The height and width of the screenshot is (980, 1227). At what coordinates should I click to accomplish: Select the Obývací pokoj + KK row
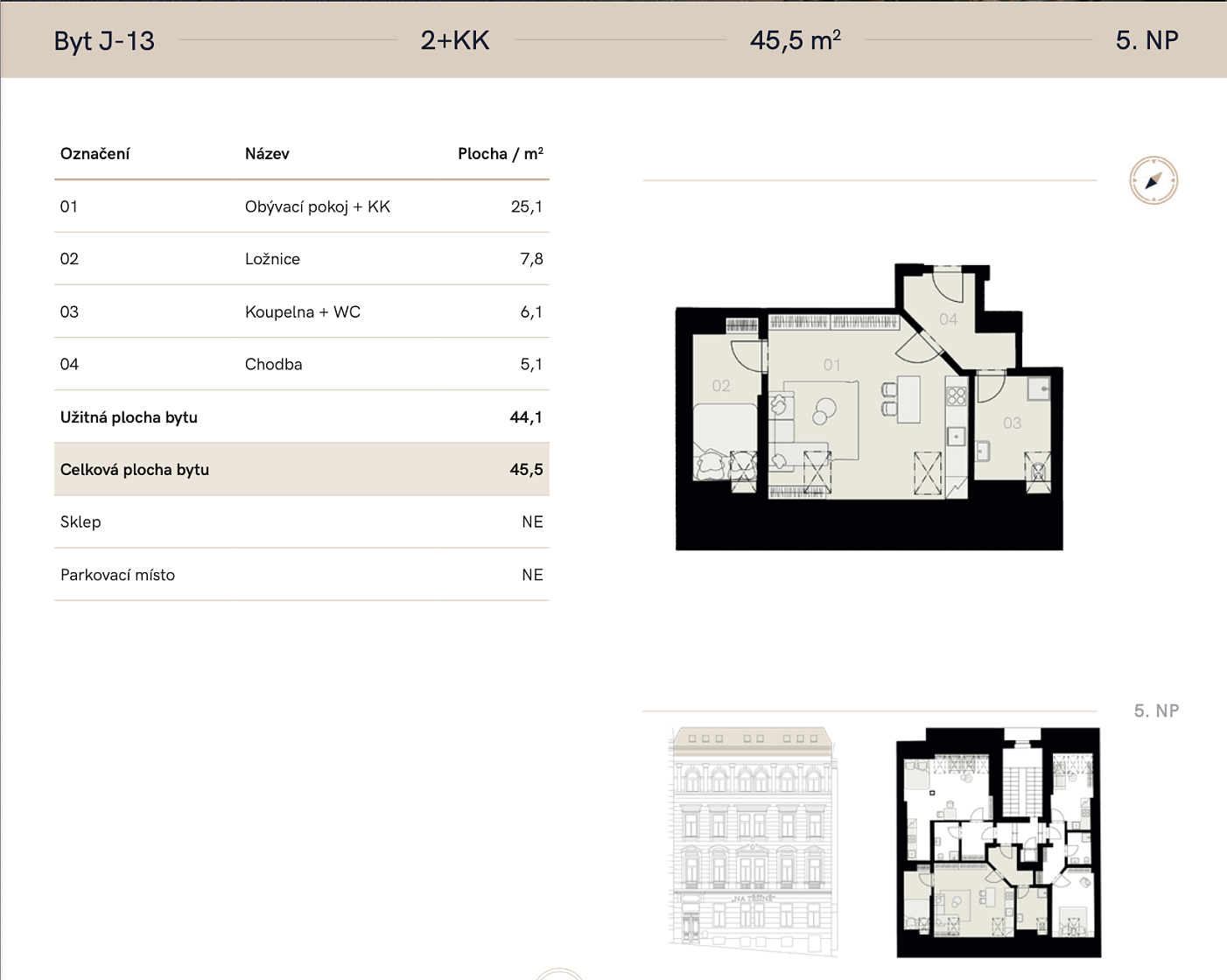click(302, 206)
